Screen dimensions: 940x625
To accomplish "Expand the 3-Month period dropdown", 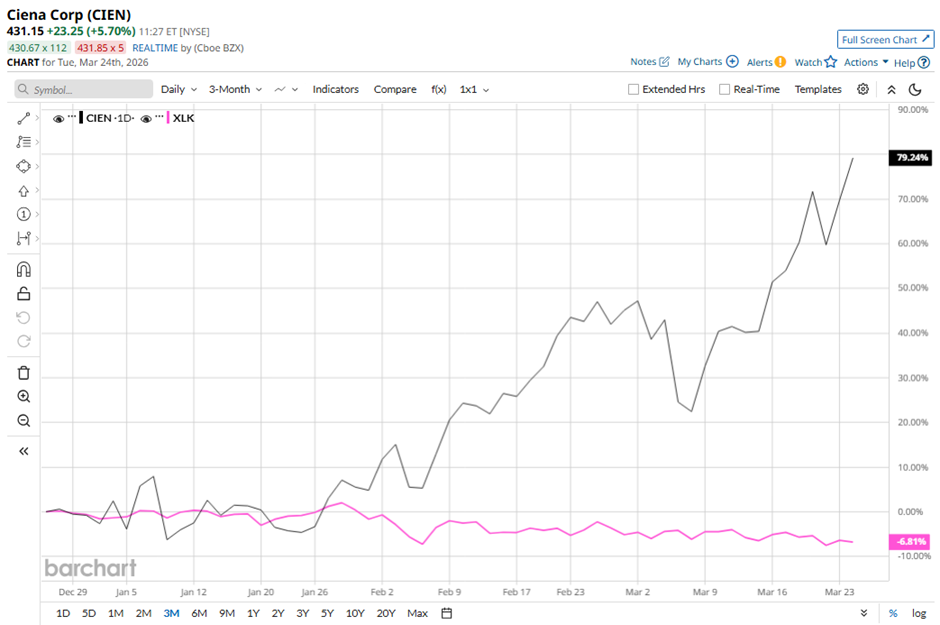I will [x=235, y=89].
